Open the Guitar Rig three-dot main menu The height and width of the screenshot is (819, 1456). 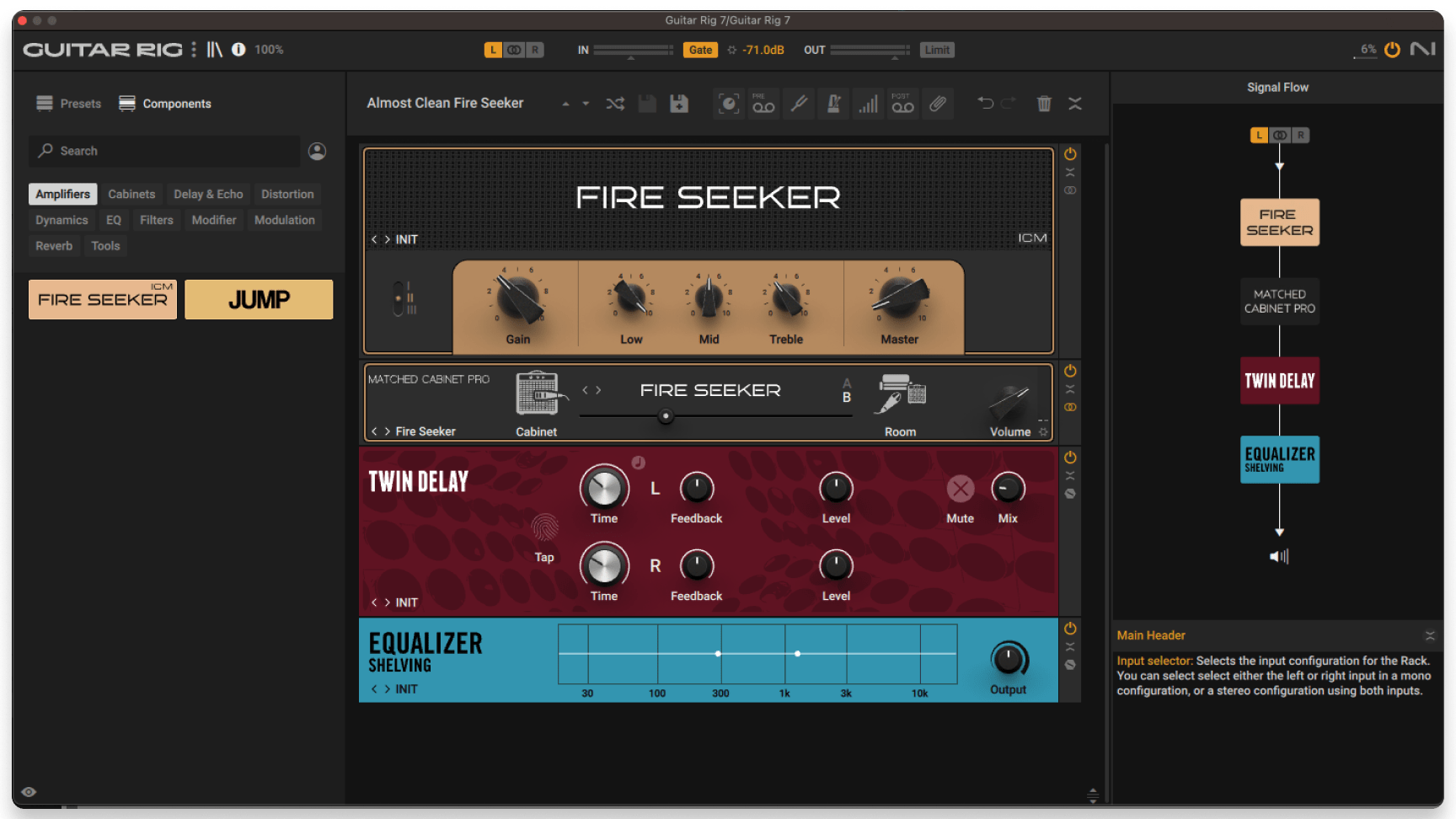tap(194, 50)
